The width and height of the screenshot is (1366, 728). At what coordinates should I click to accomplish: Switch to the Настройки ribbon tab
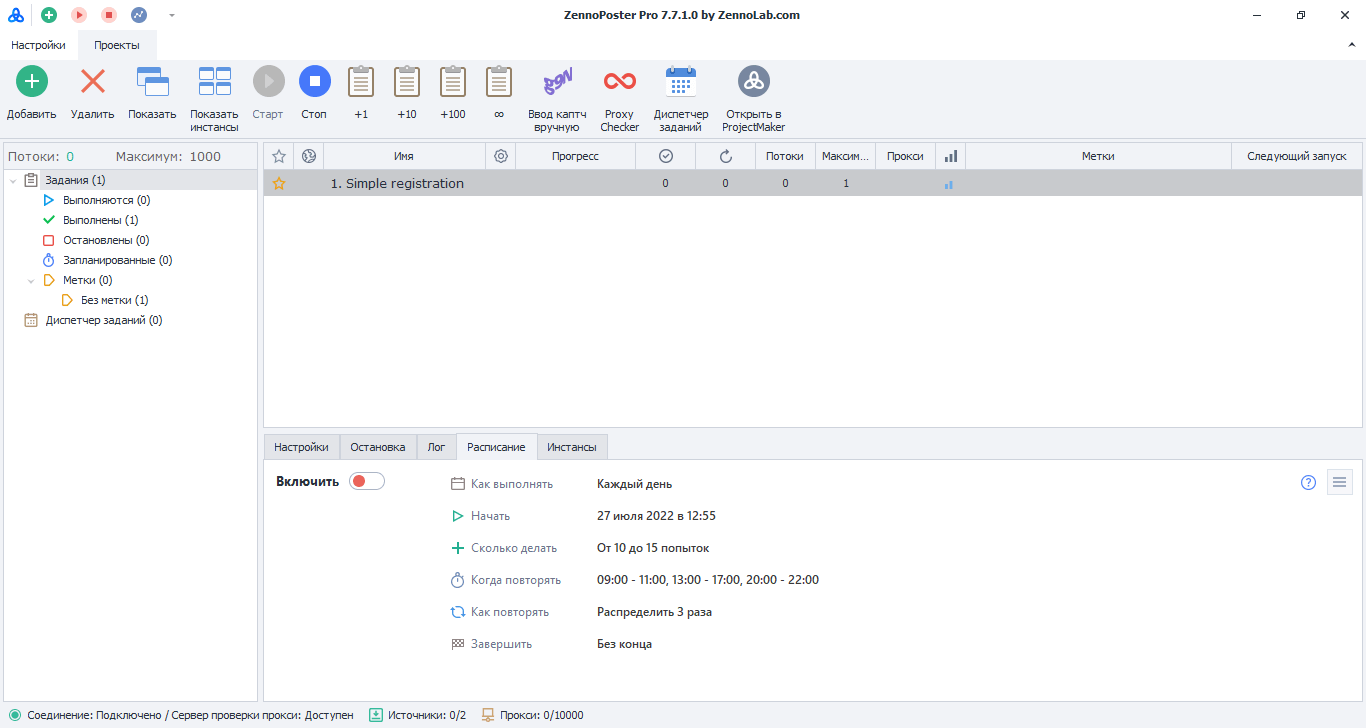(x=39, y=45)
